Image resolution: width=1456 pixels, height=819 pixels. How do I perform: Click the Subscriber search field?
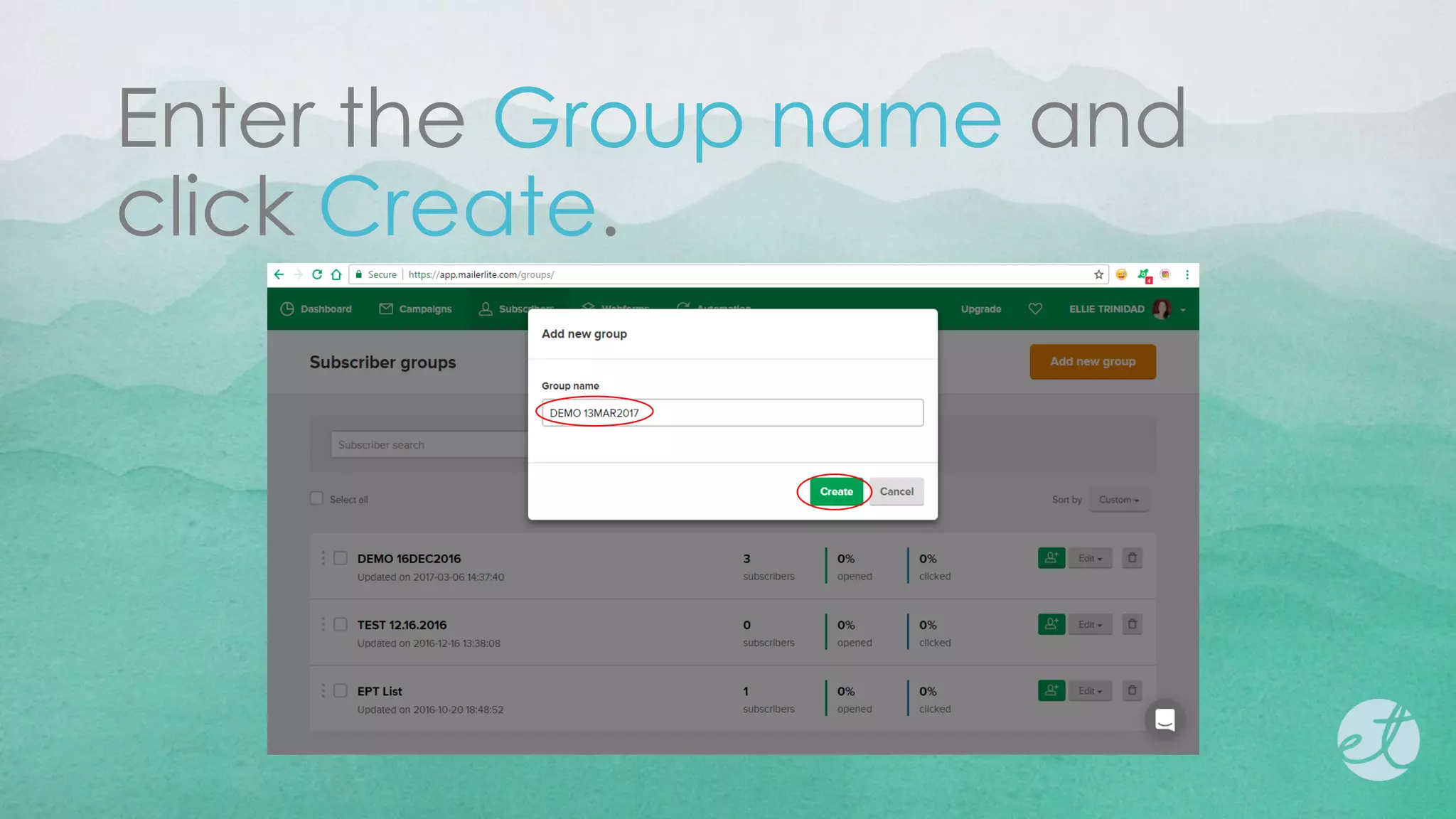(x=429, y=444)
